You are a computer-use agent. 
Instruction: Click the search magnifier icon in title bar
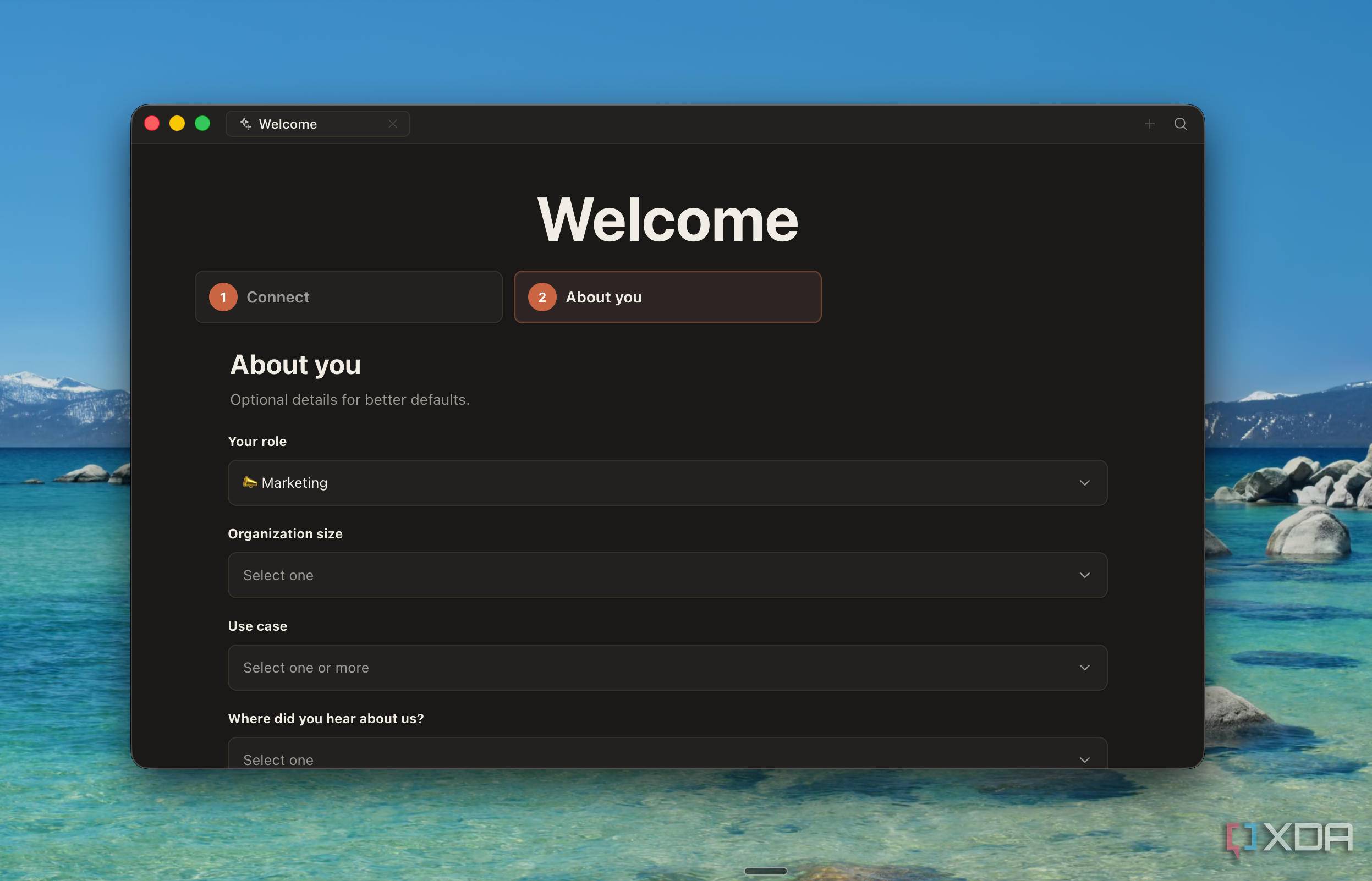click(1181, 124)
